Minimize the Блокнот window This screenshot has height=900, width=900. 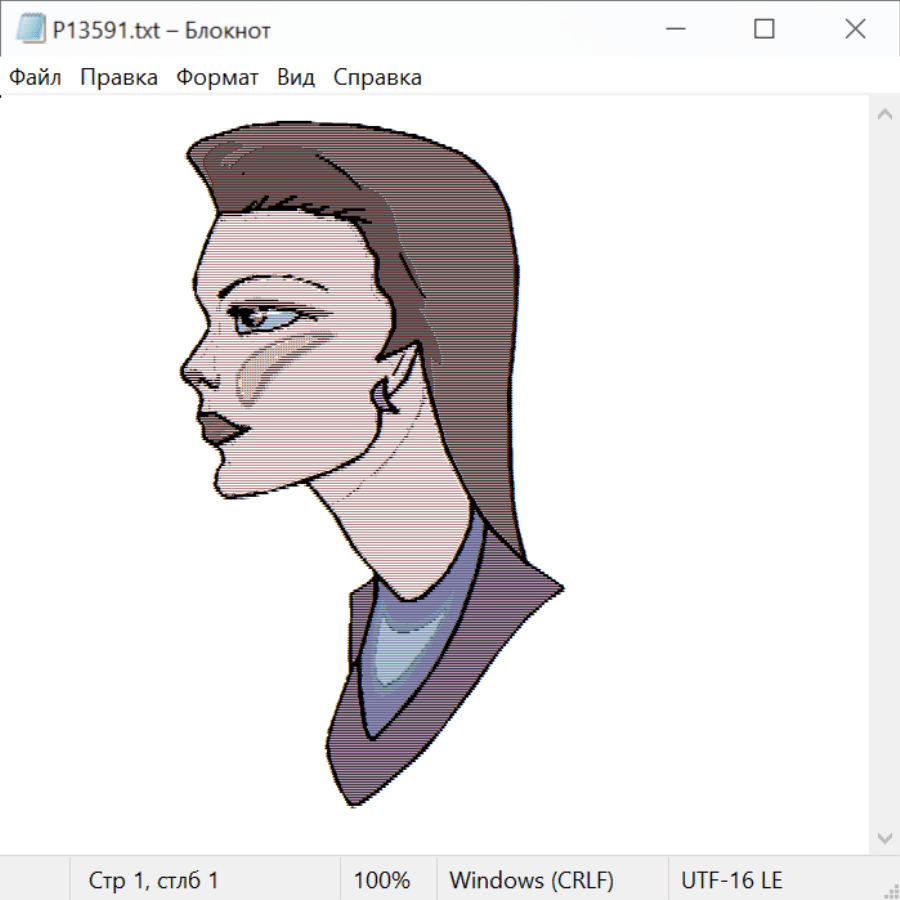(673, 30)
